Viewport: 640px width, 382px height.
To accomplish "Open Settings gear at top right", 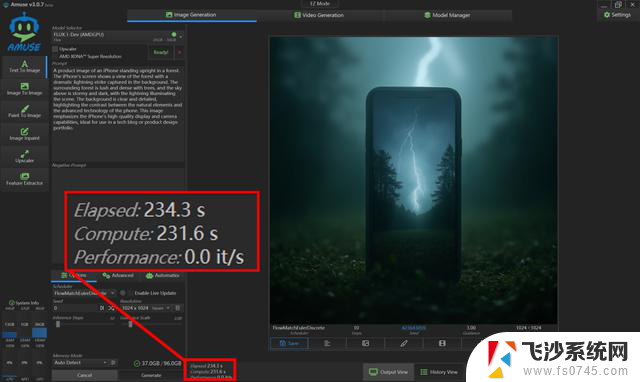I will [617, 15].
